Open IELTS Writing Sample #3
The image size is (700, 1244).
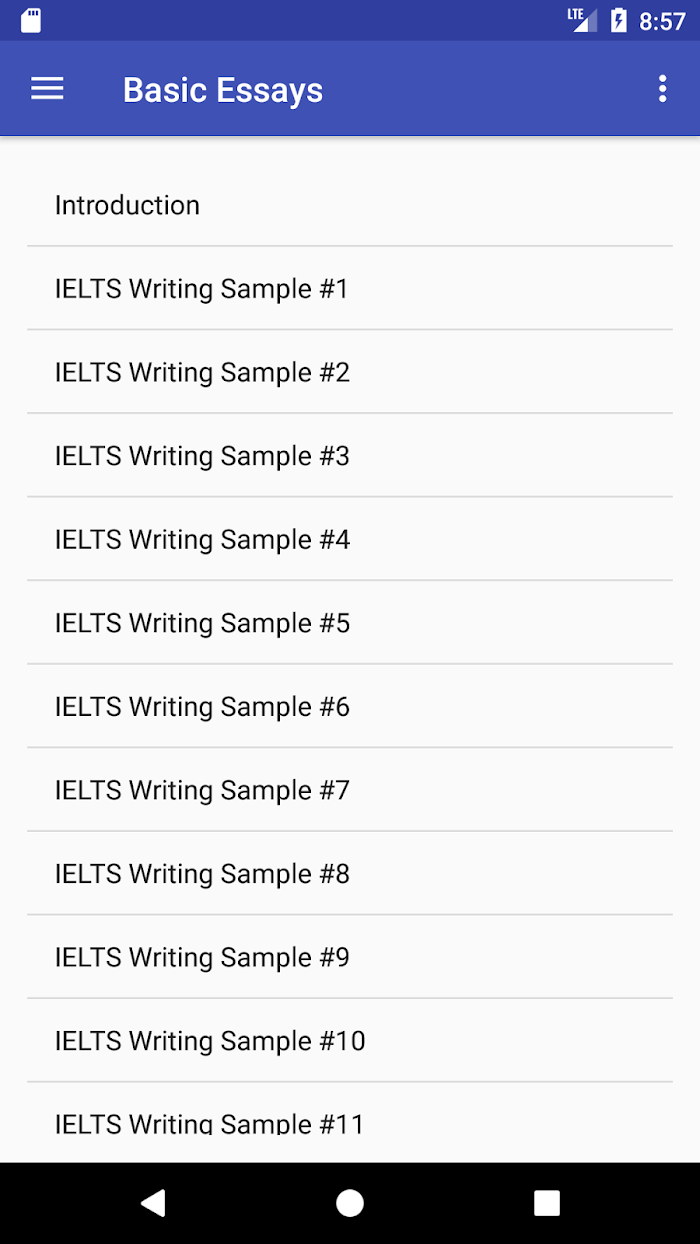(350, 456)
